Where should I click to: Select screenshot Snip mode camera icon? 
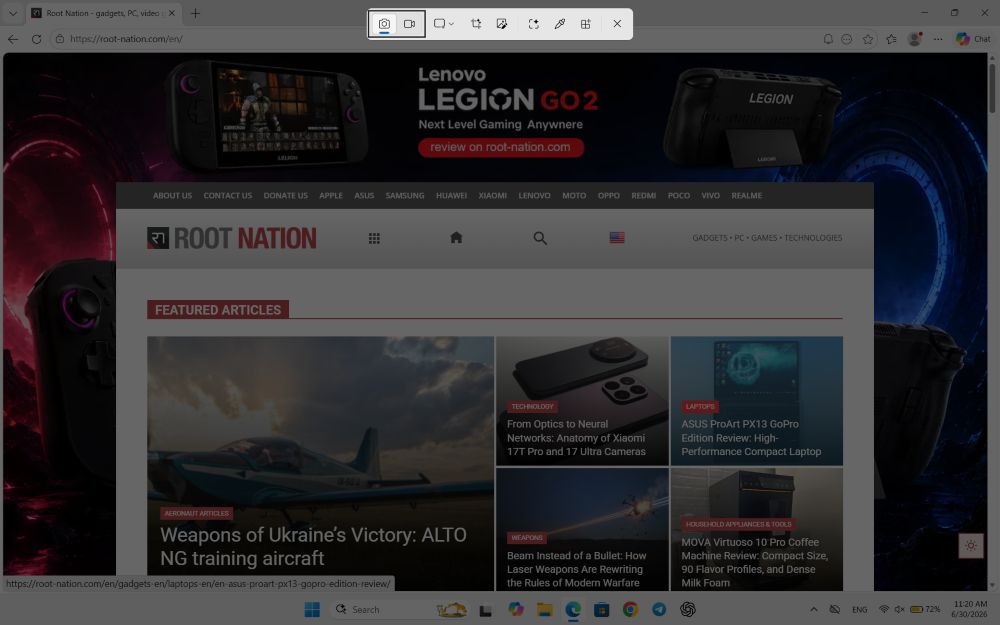coord(384,24)
